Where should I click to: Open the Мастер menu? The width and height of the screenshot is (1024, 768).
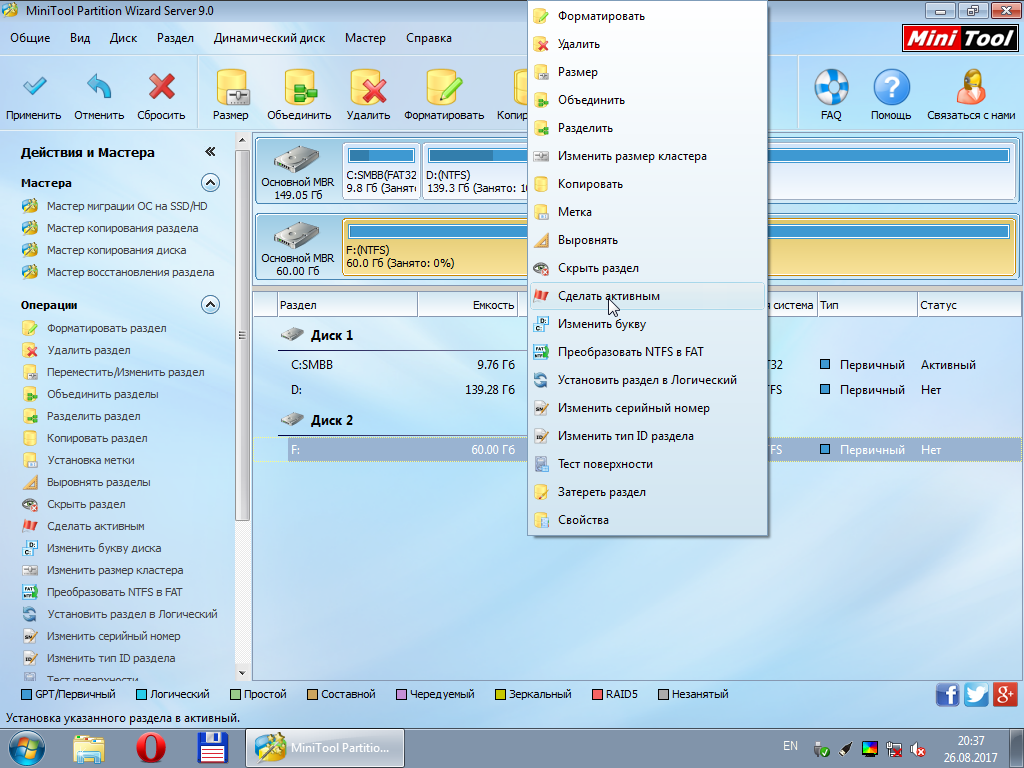click(365, 38)
